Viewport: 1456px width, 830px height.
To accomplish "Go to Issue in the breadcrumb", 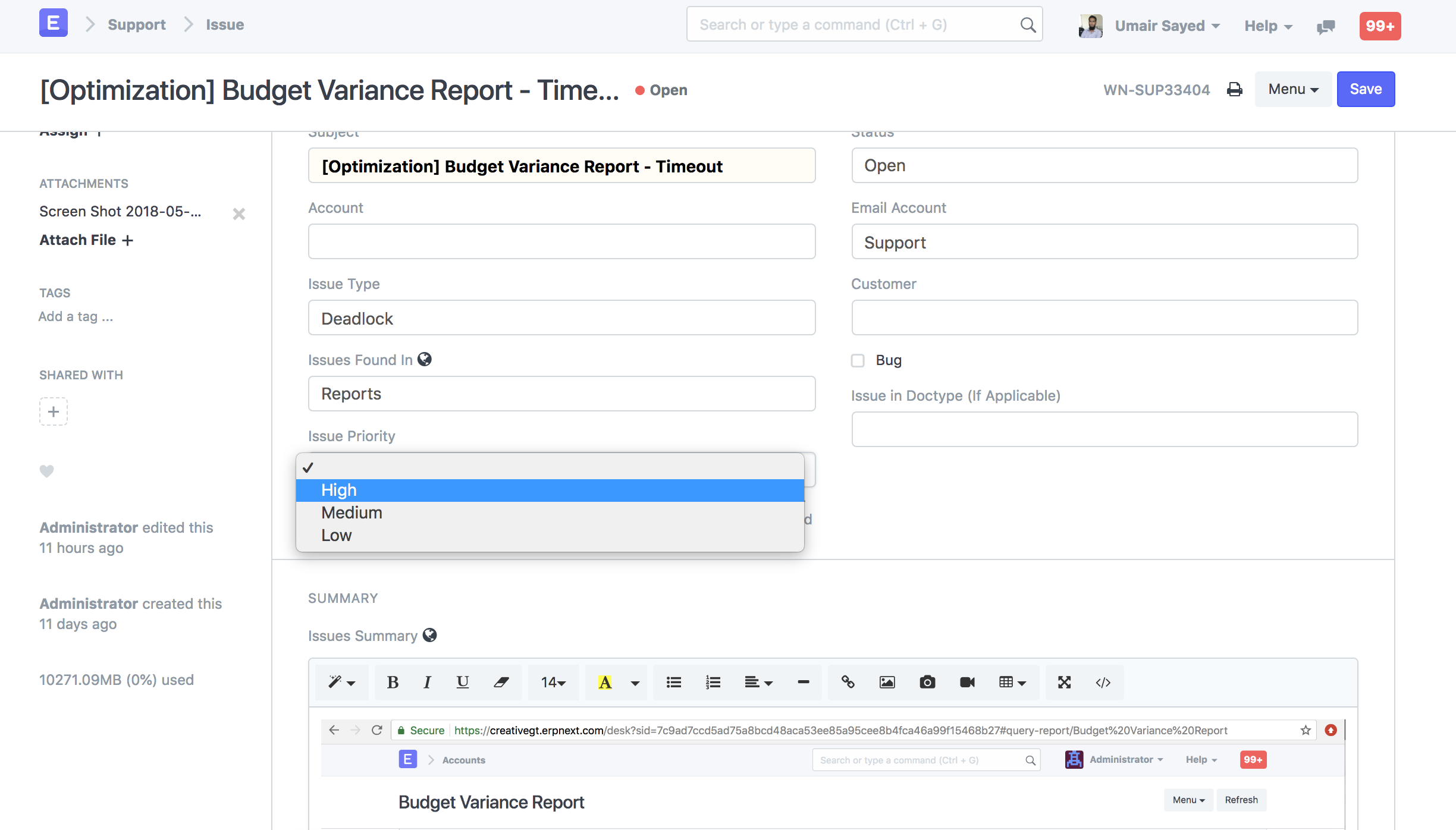I will tap(225, 25).
